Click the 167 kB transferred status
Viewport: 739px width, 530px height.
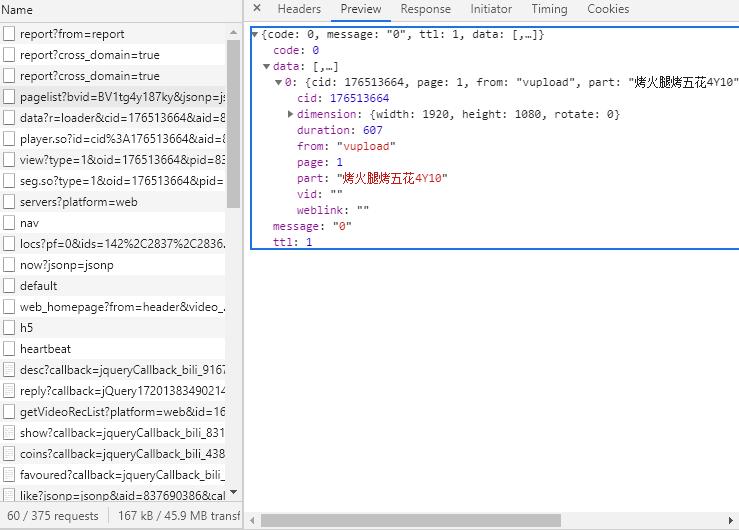tap(179, 516)
